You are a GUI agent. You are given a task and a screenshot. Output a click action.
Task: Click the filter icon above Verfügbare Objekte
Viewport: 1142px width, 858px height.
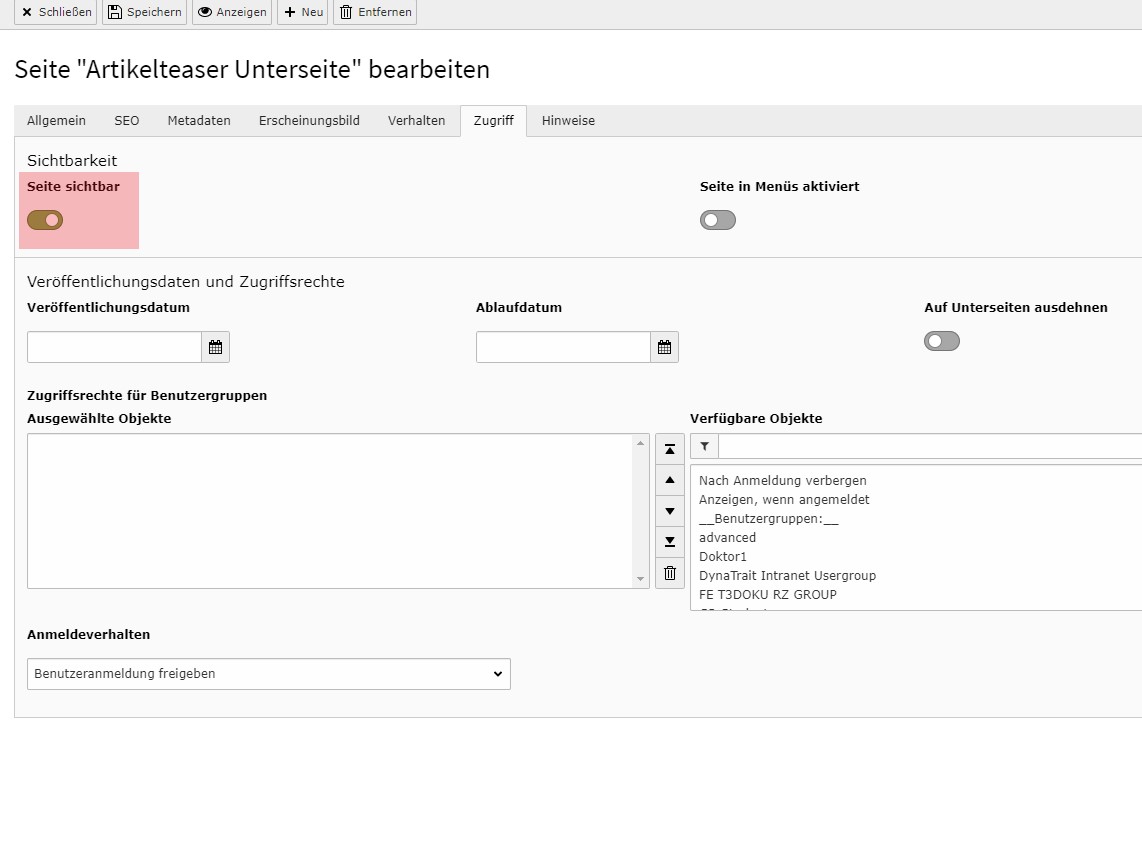704,447
